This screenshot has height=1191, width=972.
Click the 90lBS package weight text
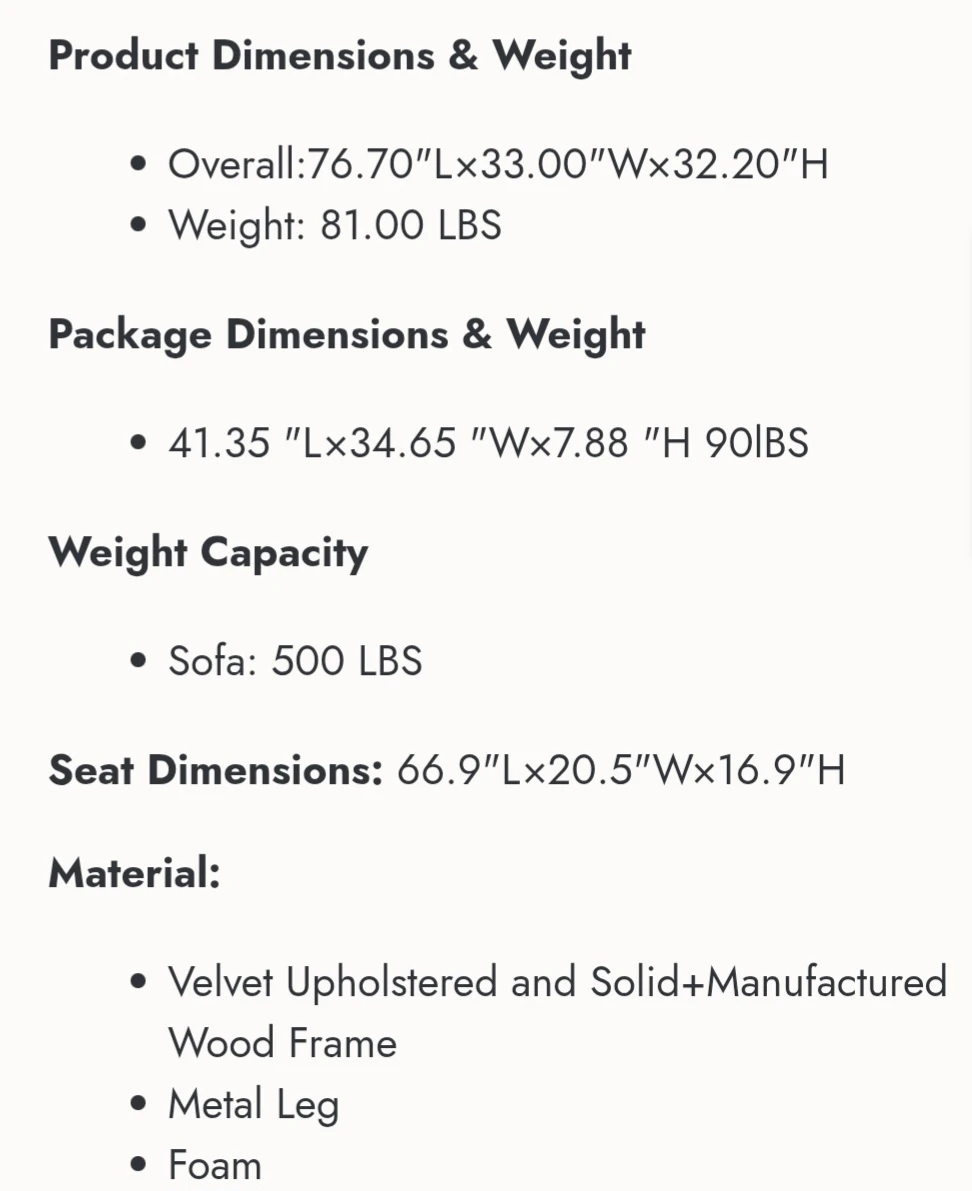[756, 443]
